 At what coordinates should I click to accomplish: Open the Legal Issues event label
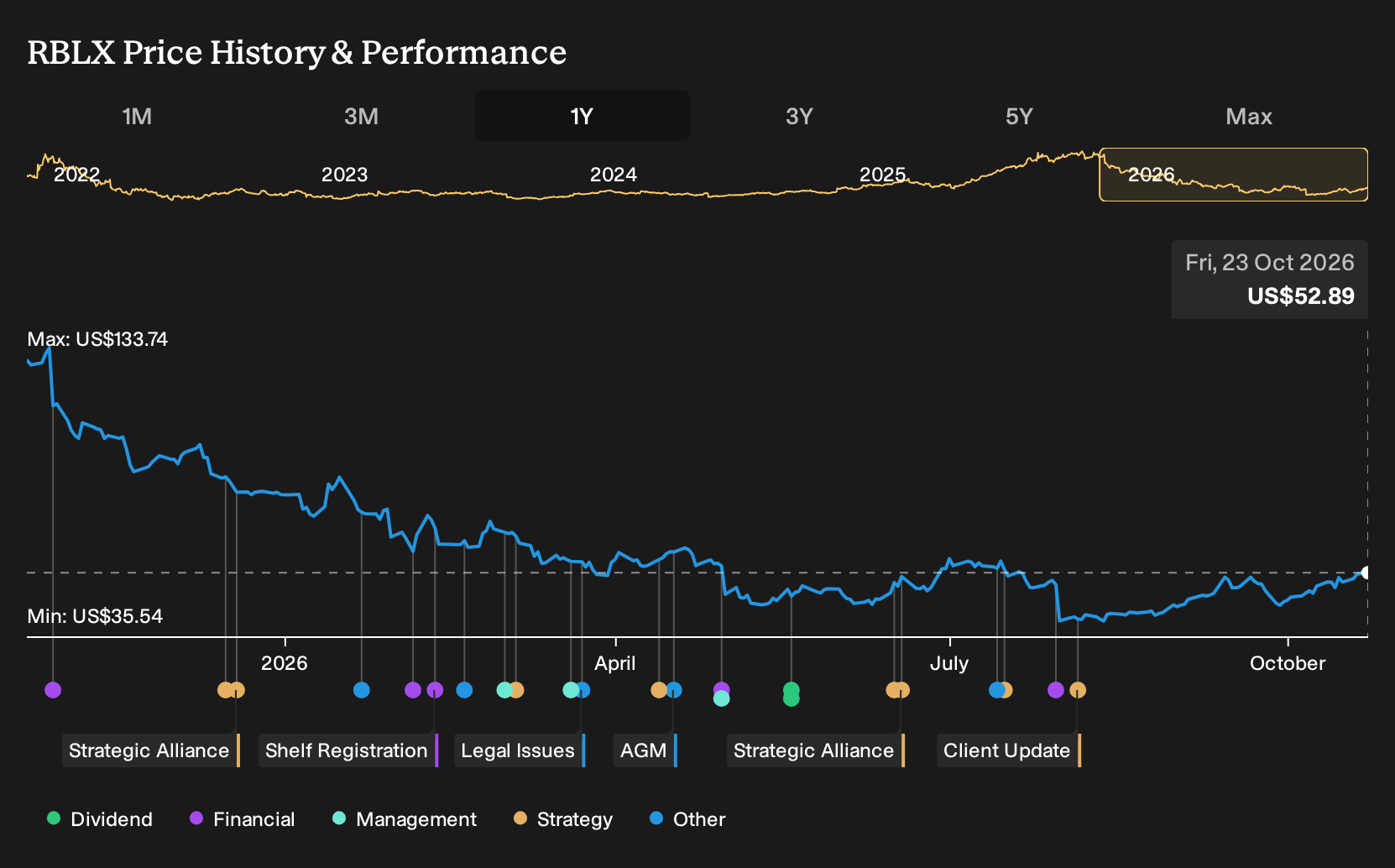tap(520, 750)
